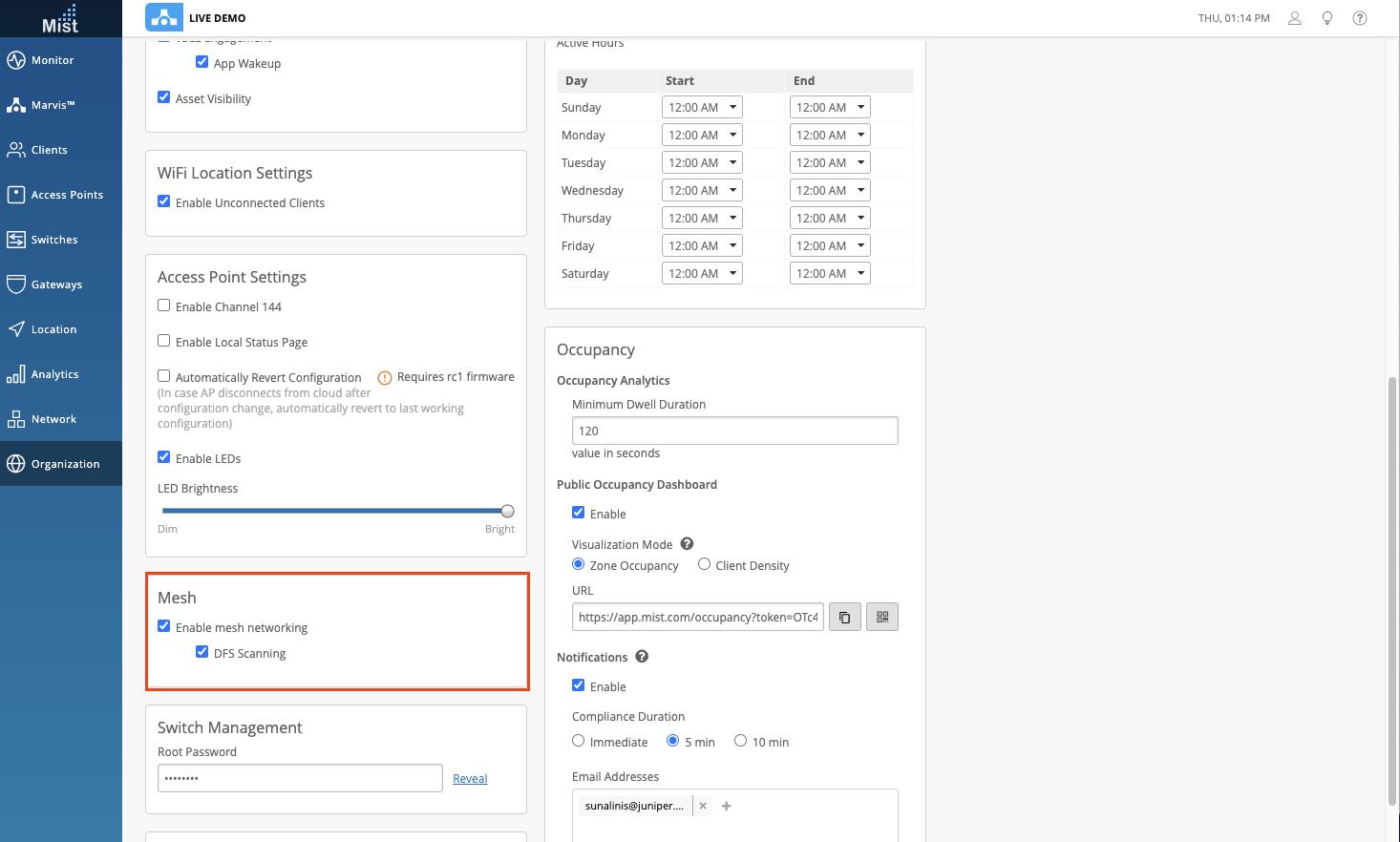Click the Minimum Dwell Duration field
The image size is (1400, 842).
click(x=734, y=431)
